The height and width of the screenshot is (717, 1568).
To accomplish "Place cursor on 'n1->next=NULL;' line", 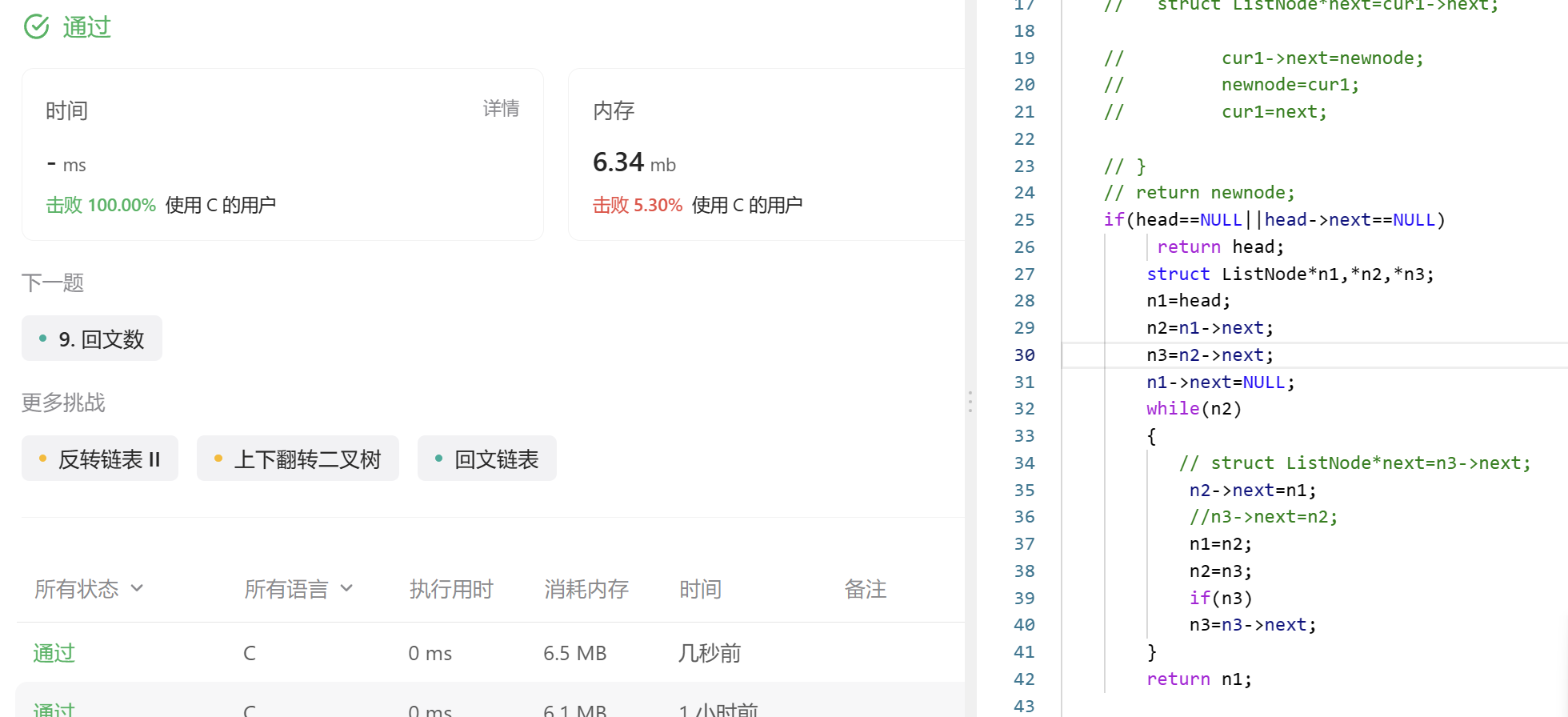I will pyautogui.click(x=1220, y=382).
